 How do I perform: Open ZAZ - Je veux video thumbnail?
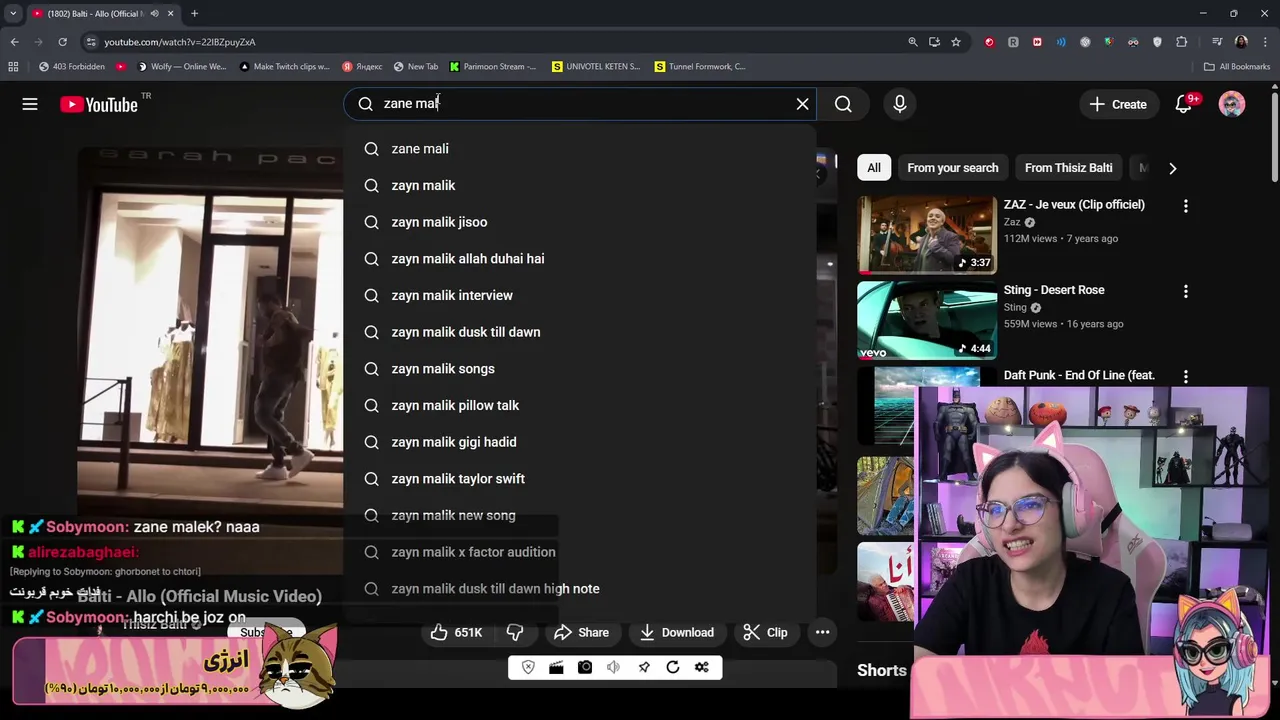pos(927,235)
